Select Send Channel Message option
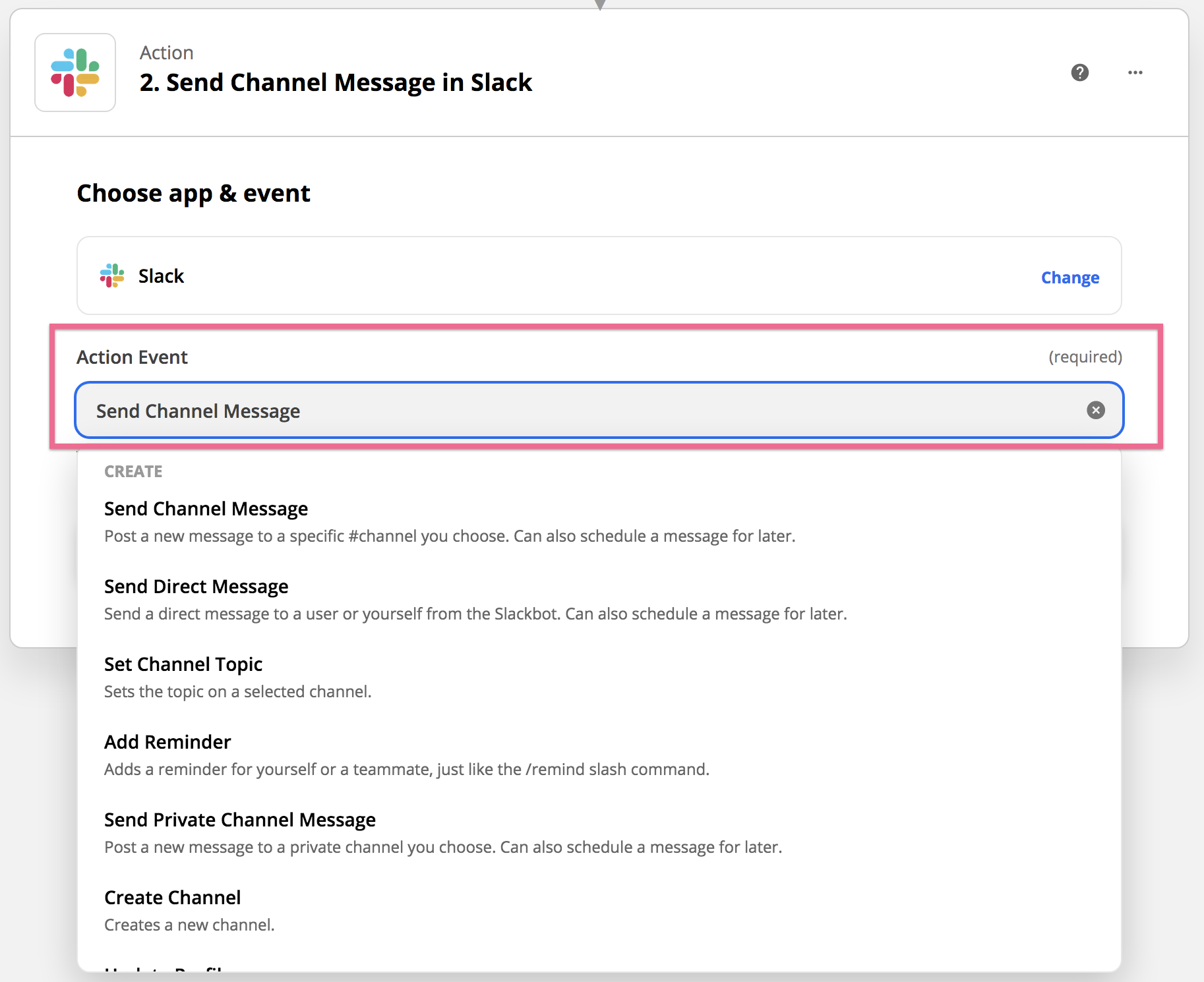The width and height of the screenshot is (1204, 982). (x=599, y=521)
